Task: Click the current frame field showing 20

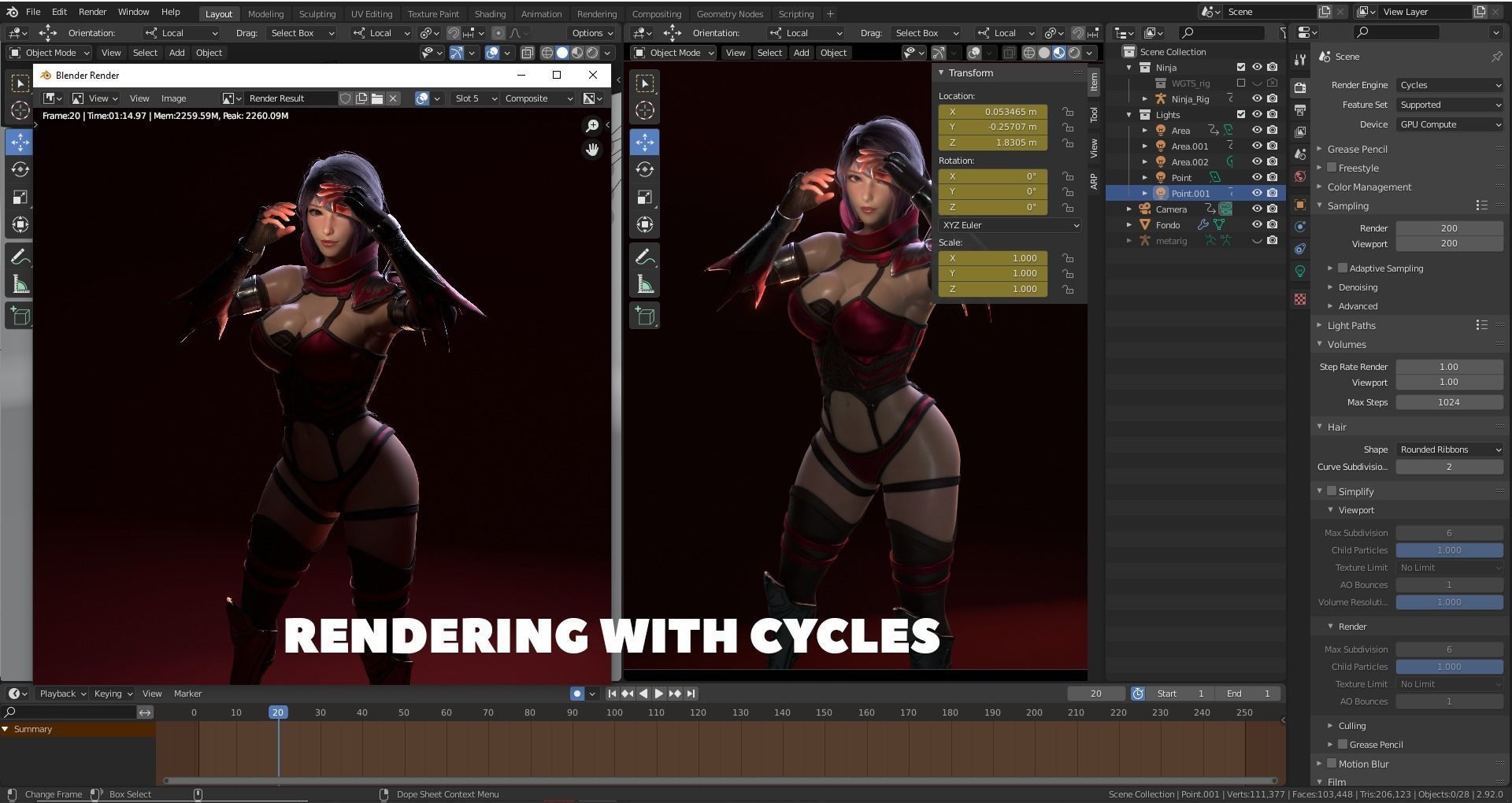Action: (x=1096, y=694)
